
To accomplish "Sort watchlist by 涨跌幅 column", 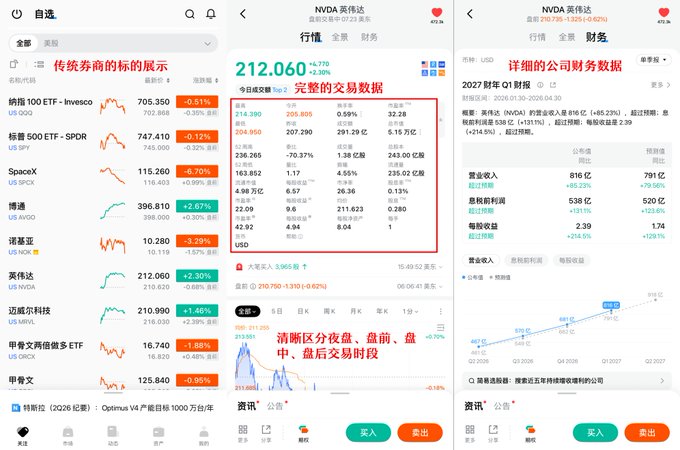I will [x=206, y=81].
